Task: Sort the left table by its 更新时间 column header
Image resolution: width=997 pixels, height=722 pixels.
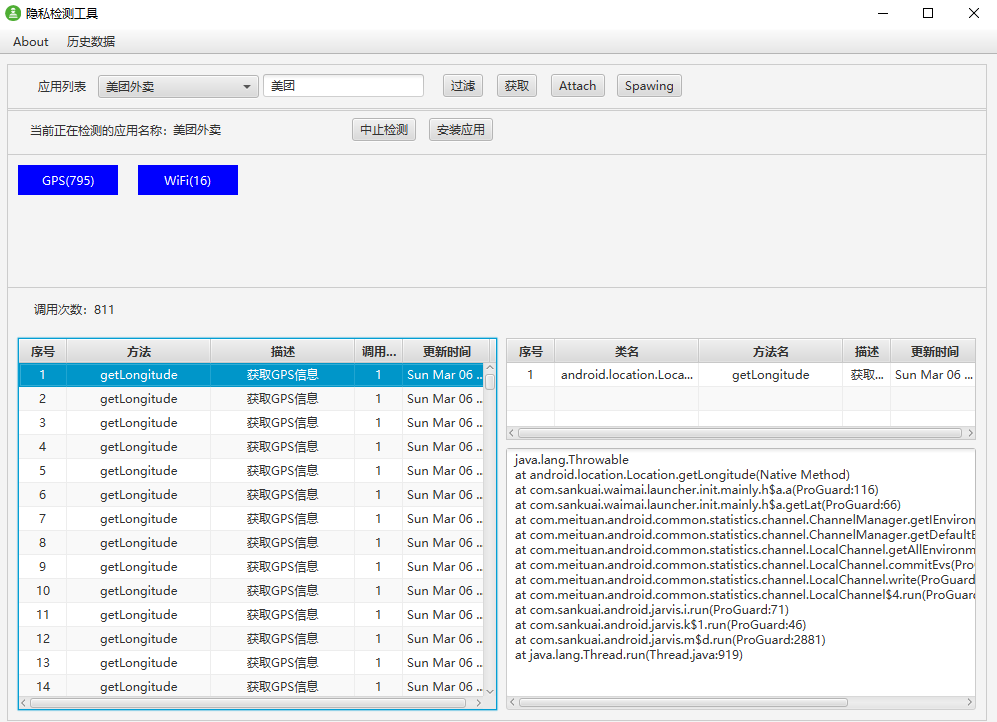Action: pos(446,351)
